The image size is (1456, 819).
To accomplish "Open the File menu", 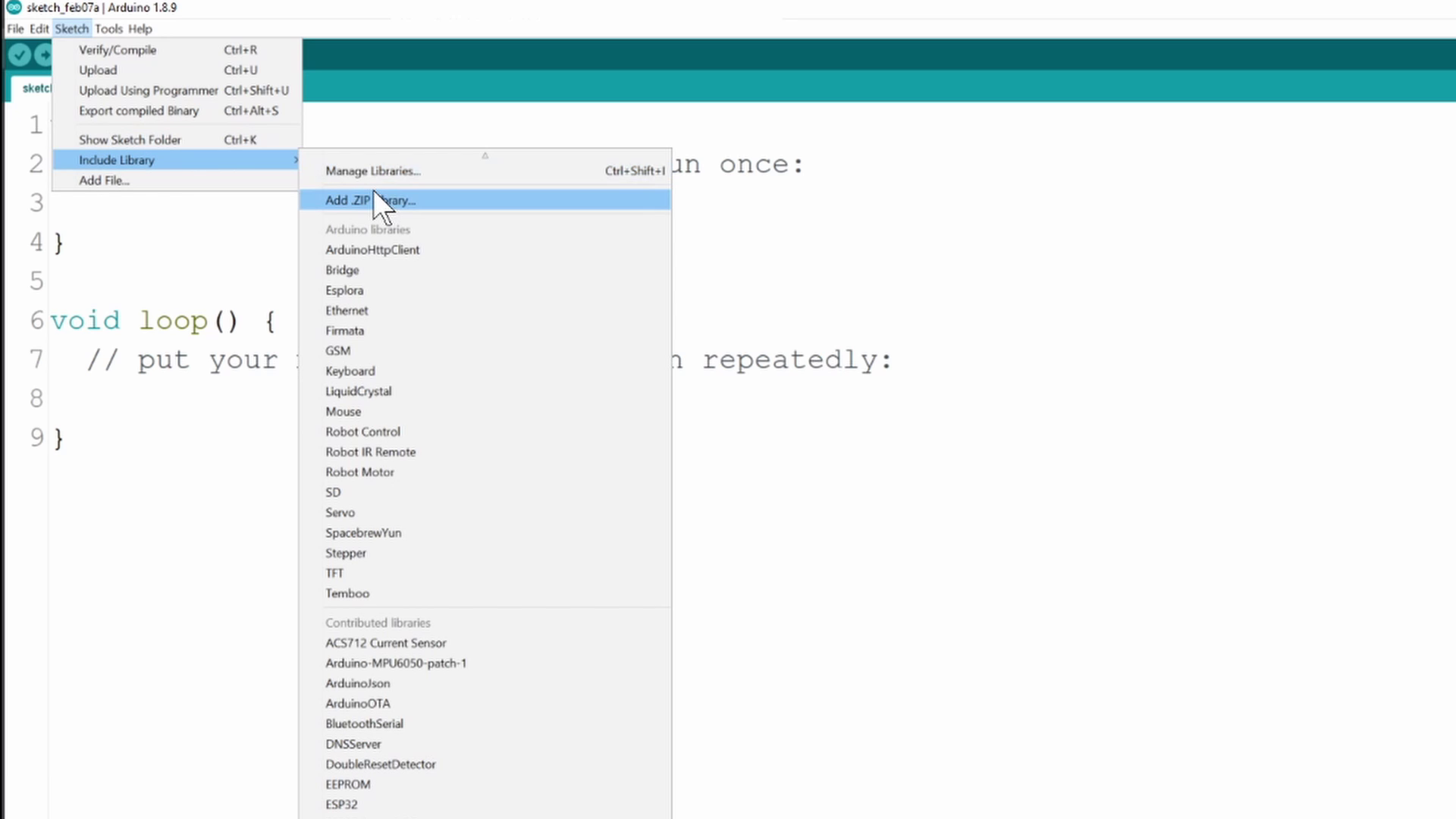I will [15, 29].
